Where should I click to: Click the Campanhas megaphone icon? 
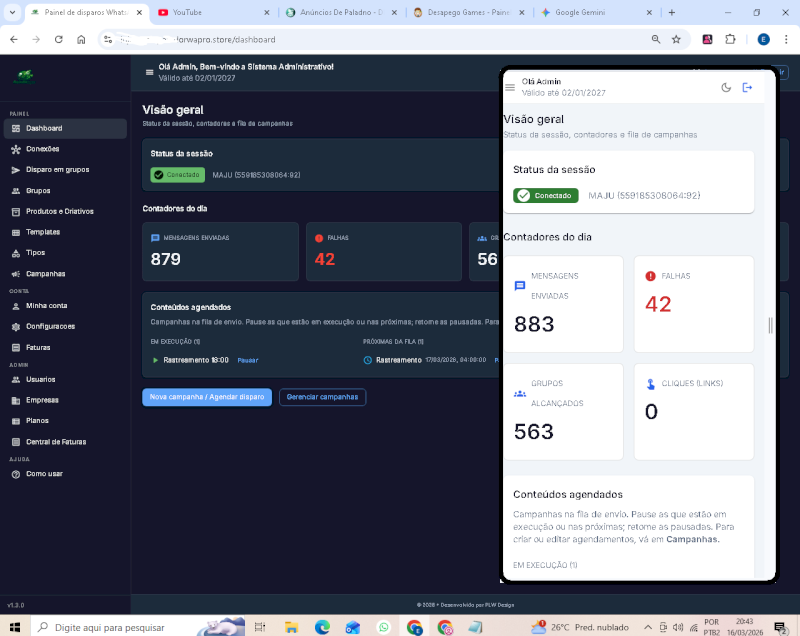click(15, 274)
